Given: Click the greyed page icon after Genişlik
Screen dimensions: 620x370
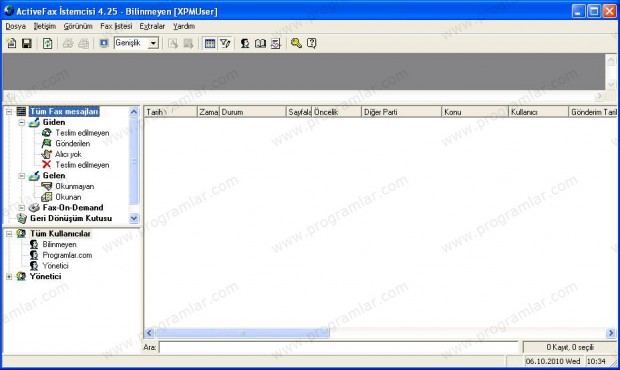Looking at the screenshot, I should coord(173,43).
